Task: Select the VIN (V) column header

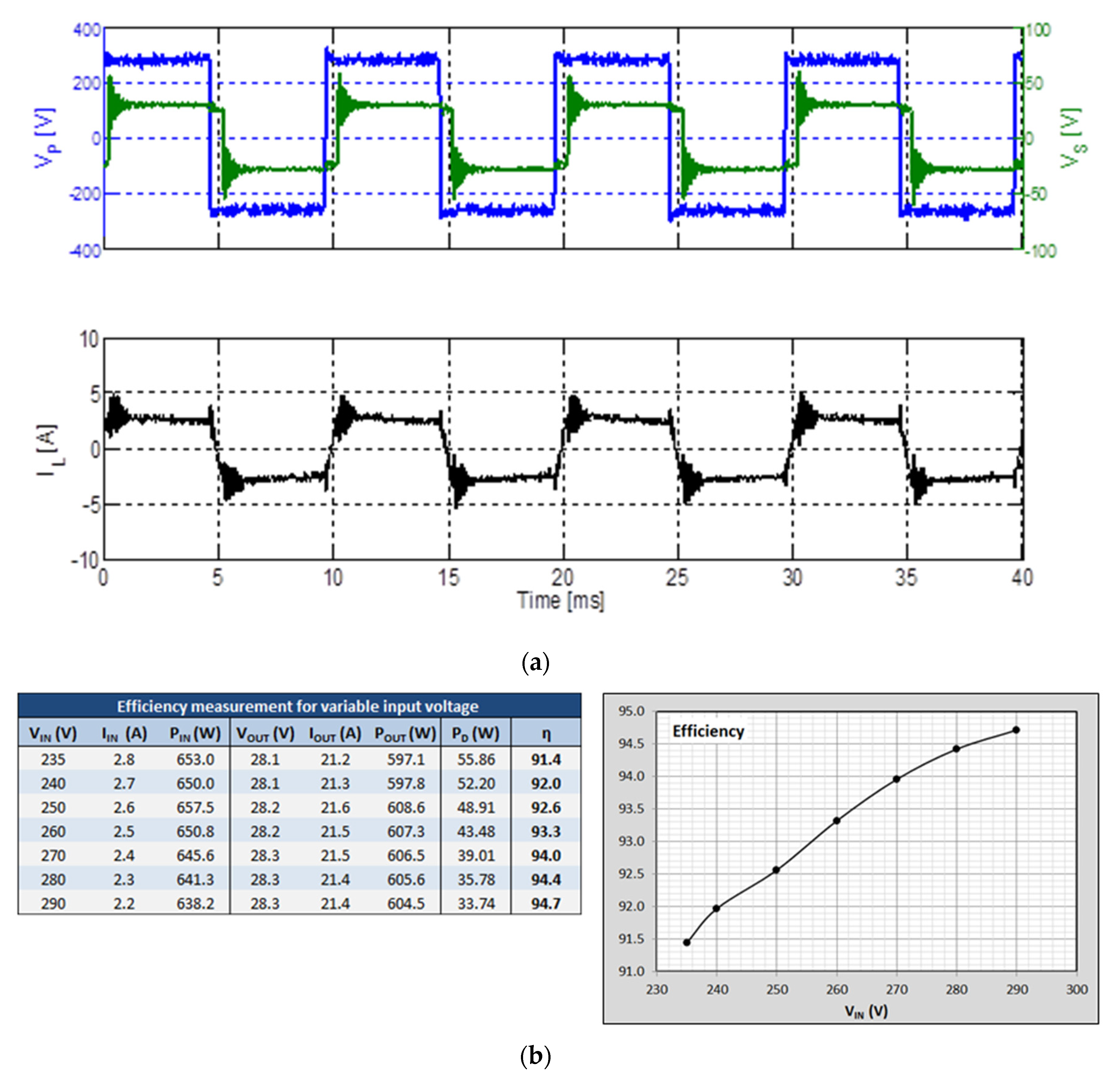Action: point(53,734)
